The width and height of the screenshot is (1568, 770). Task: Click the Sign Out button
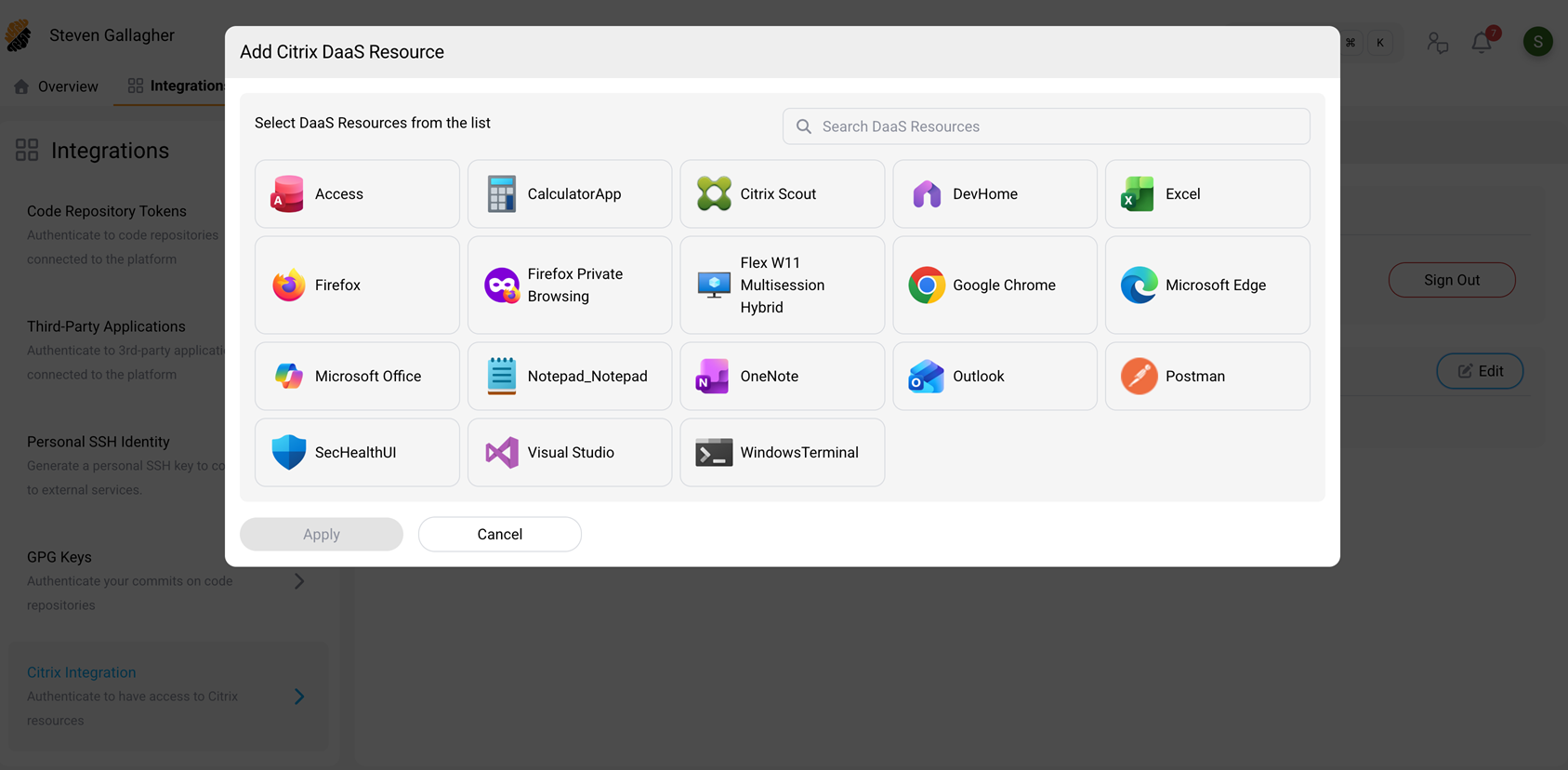click(1452, 280)
